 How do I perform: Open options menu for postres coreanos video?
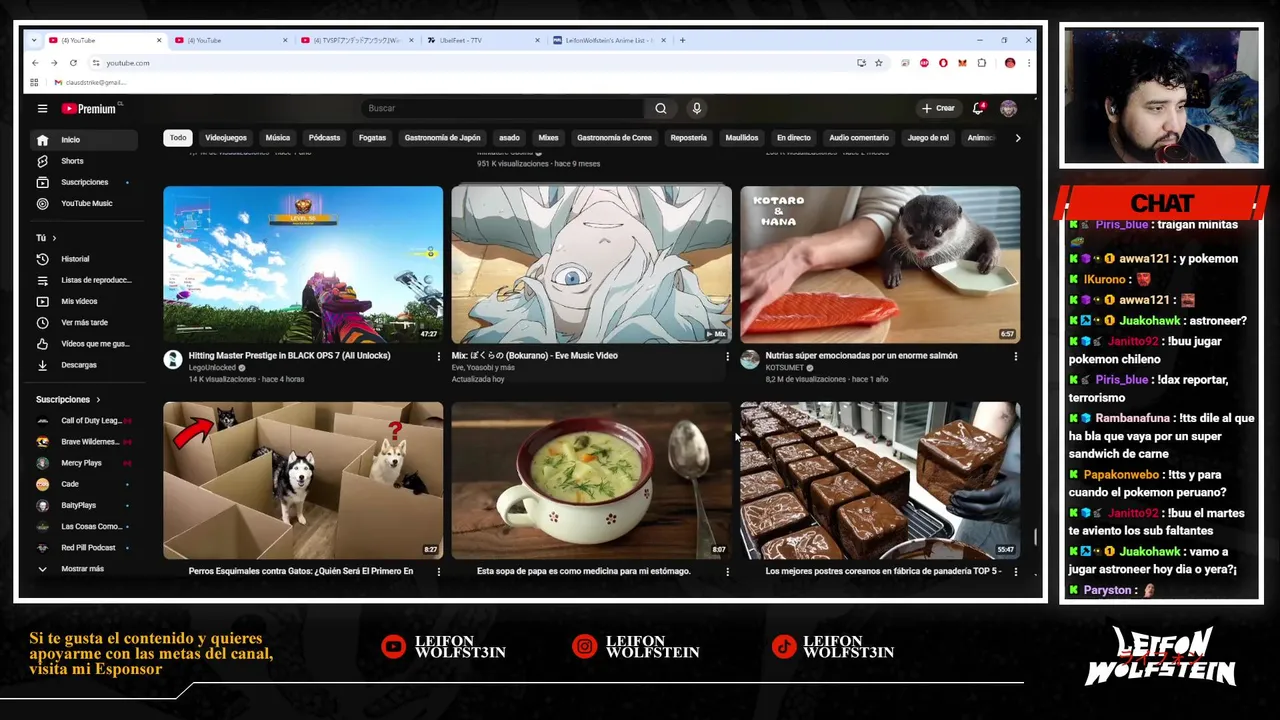pos(1016,572)
